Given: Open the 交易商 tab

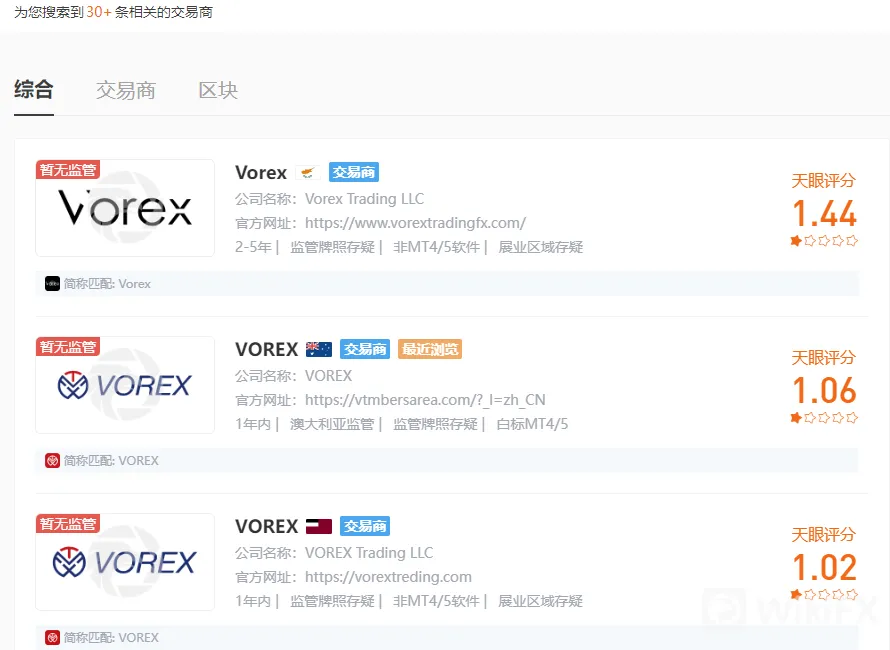Looking at the screenshot, I should (x=126, y=90).
